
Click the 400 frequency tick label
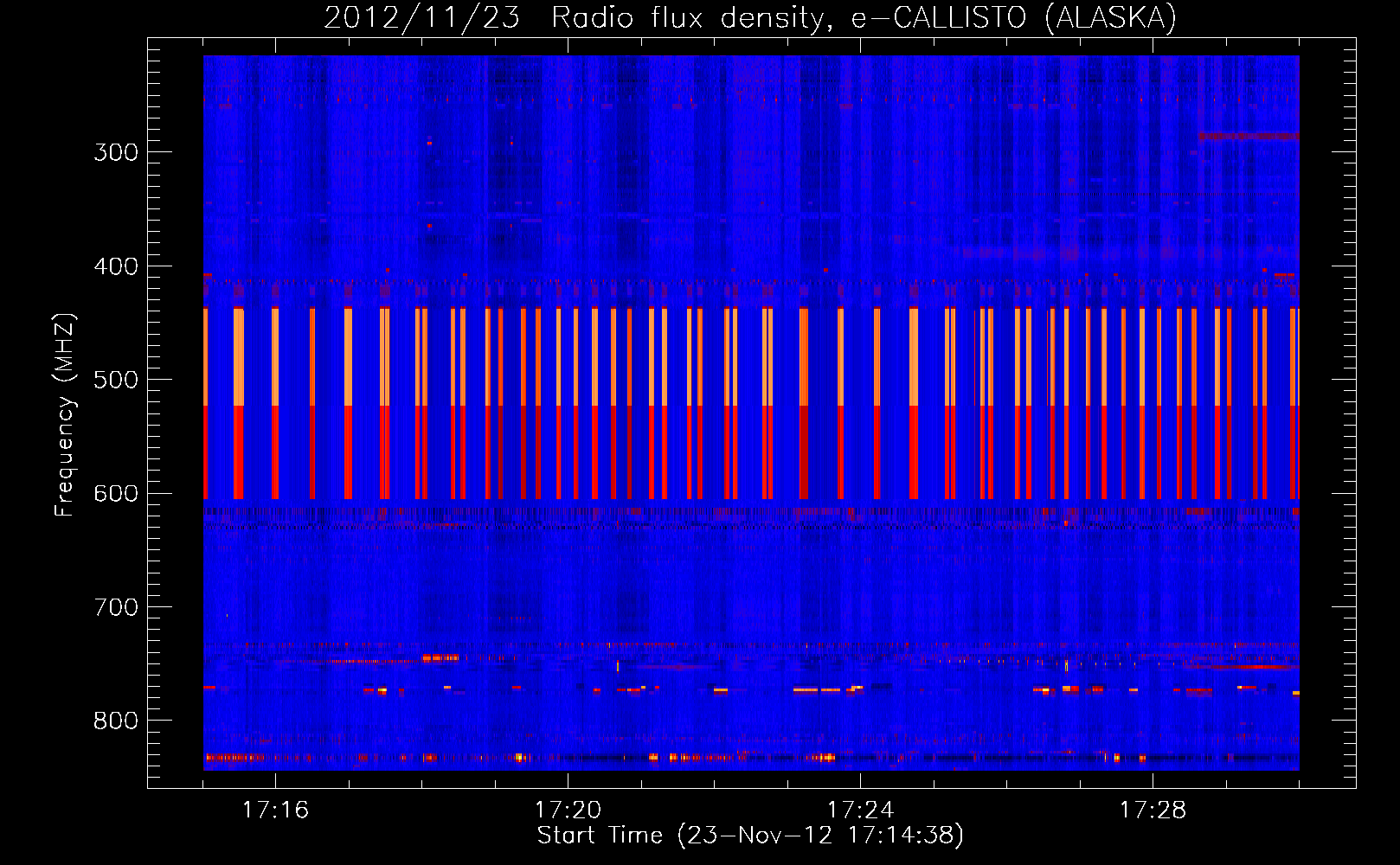click(116, 266)
